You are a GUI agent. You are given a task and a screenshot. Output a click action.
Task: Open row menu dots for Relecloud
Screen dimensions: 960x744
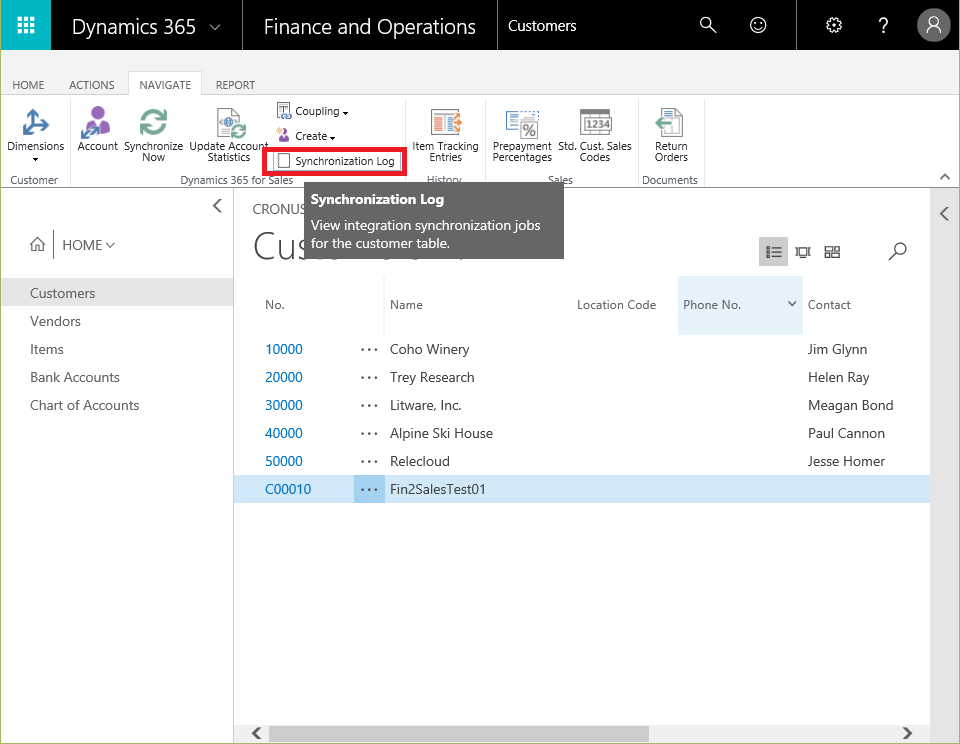369,461
